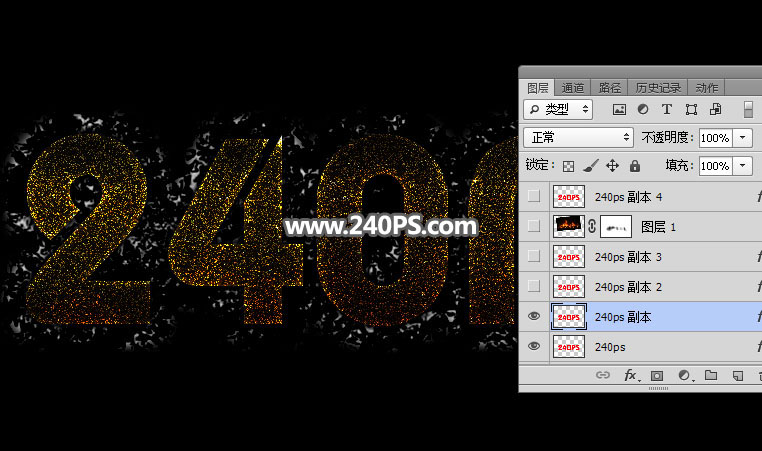Hide the bottom 240ps layer

coord(534,346)
